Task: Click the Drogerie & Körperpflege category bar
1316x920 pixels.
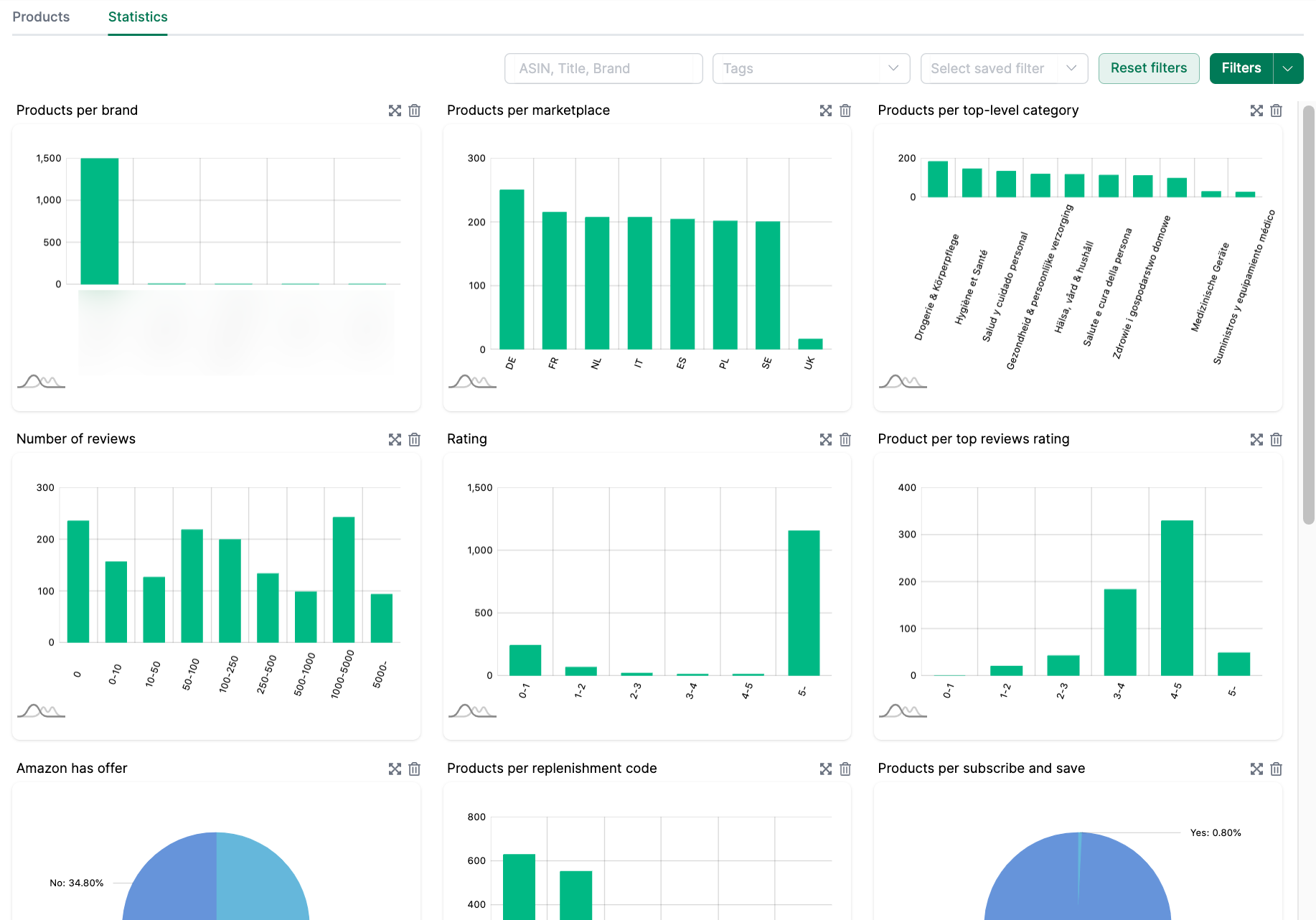Action: (938, 179)
